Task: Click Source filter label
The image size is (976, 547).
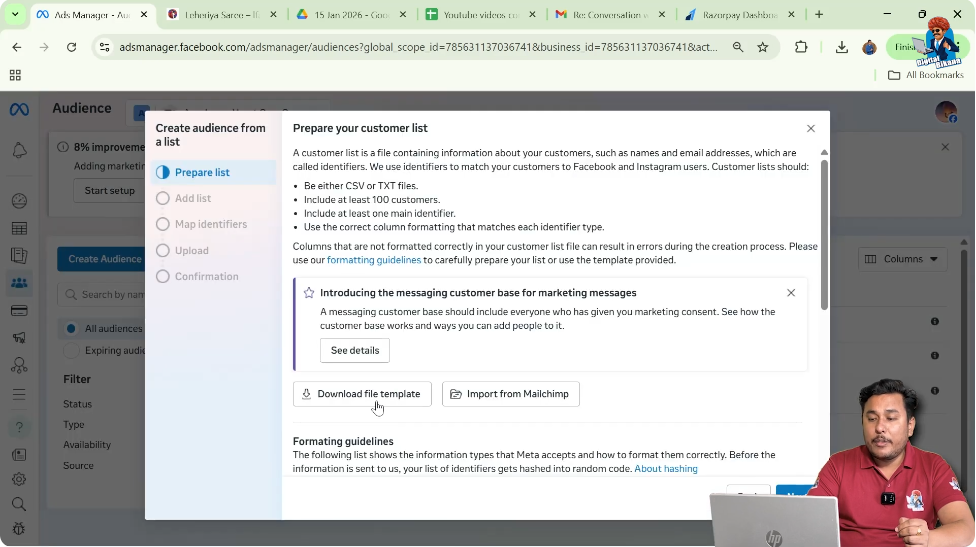Action: [78, 465]
